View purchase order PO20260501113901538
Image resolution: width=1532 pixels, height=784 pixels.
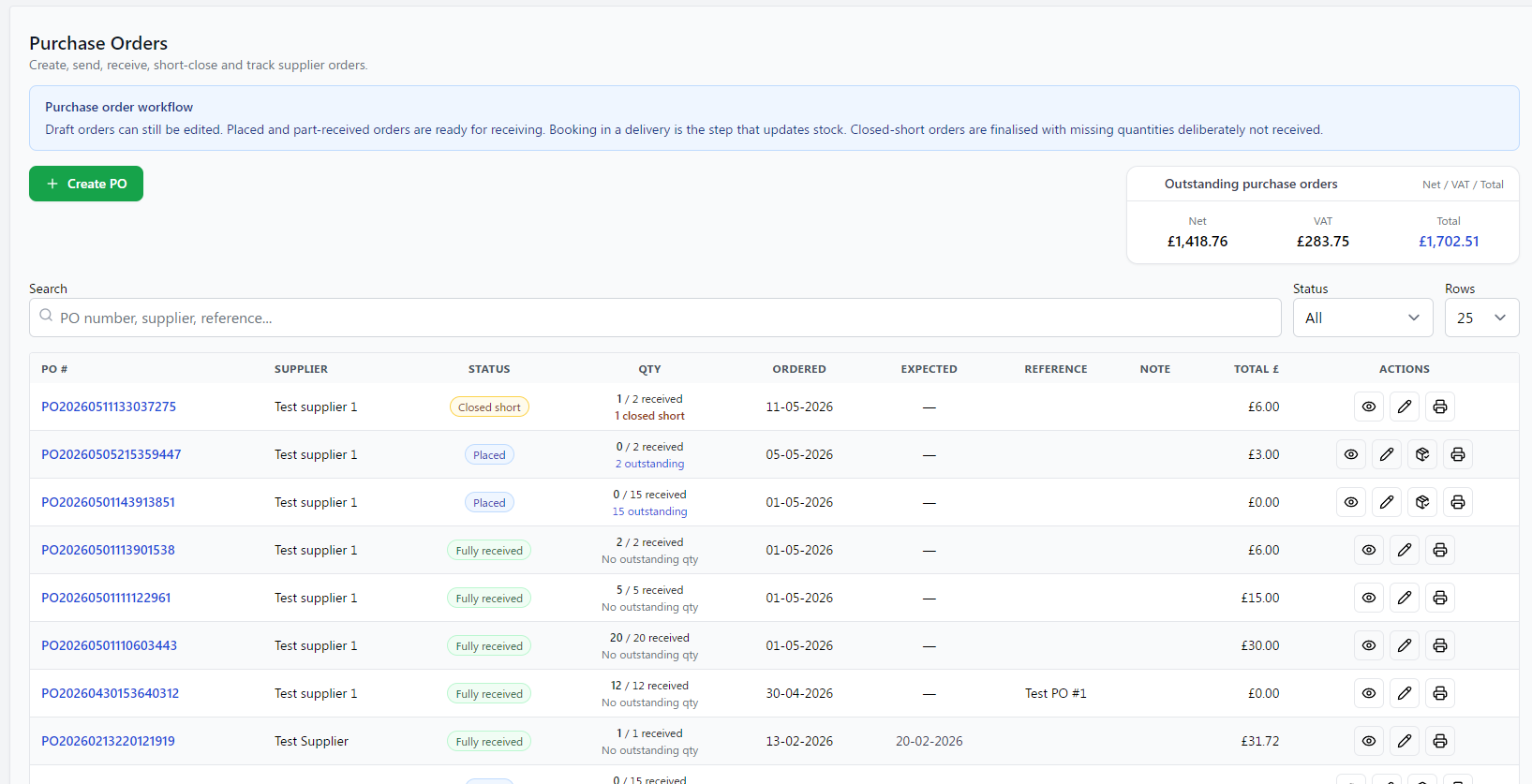point(1369,550)
